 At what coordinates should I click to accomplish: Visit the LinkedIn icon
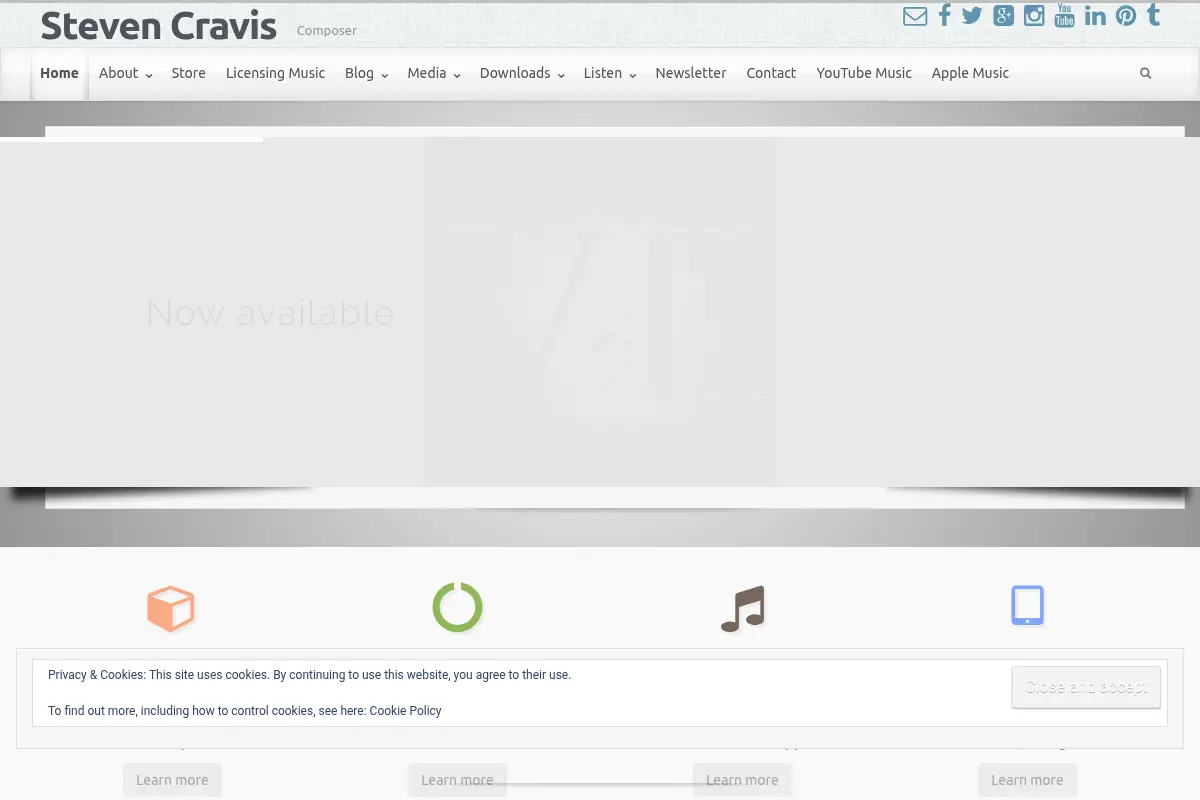(x=1095, y=16)
